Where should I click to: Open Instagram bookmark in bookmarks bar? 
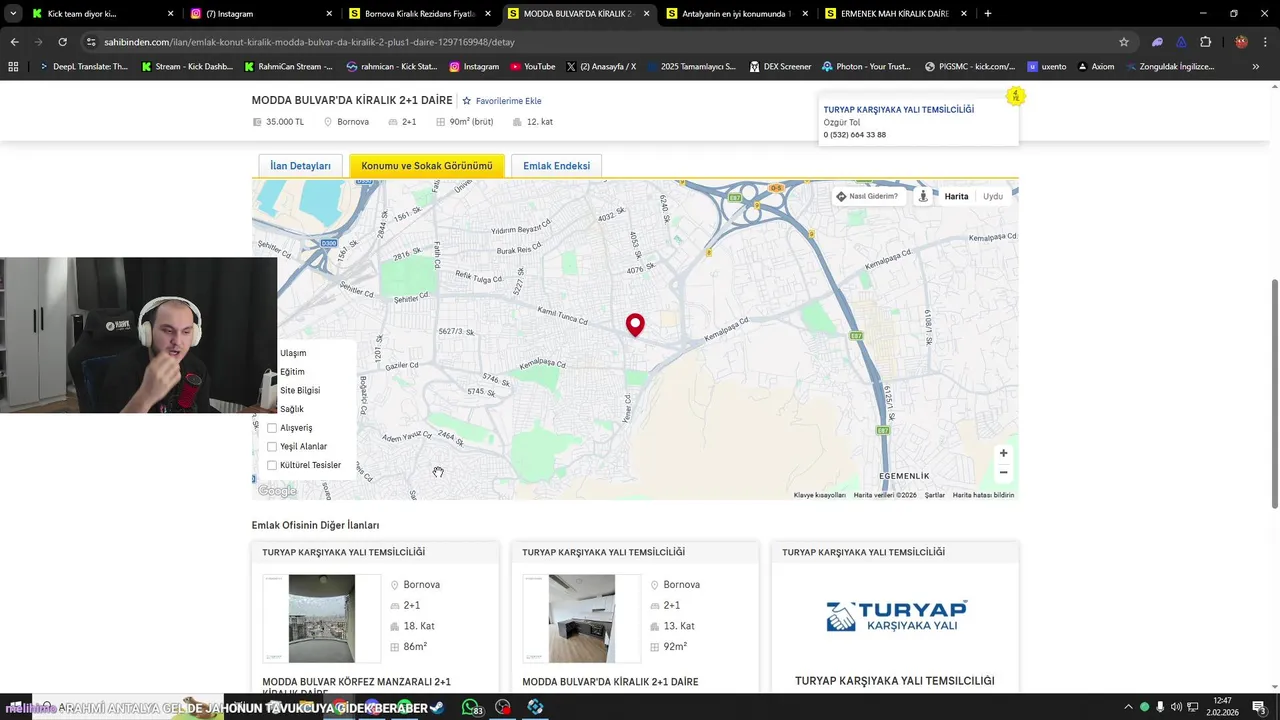474,66
